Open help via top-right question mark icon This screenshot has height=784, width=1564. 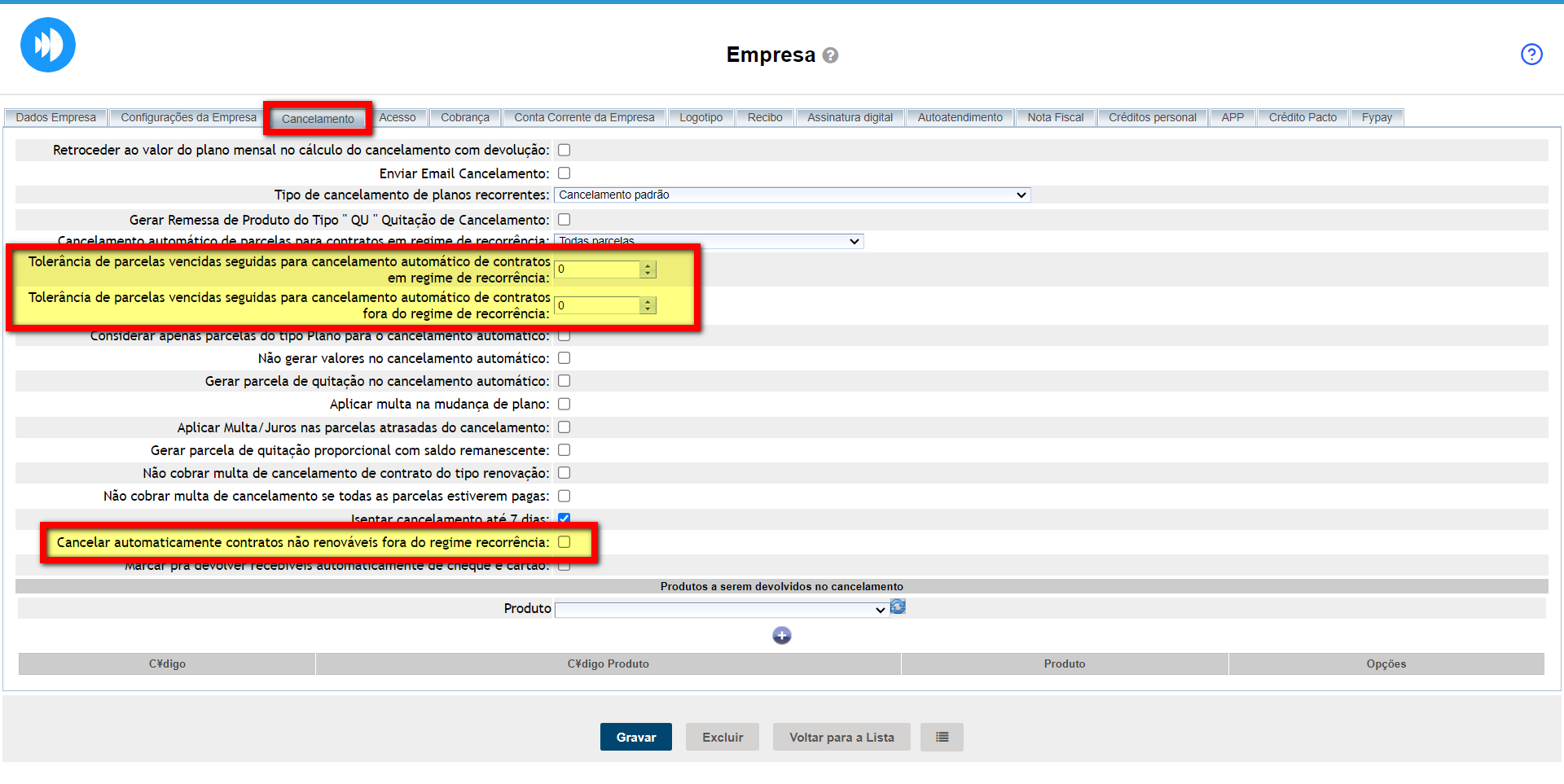coord(1531,55)
